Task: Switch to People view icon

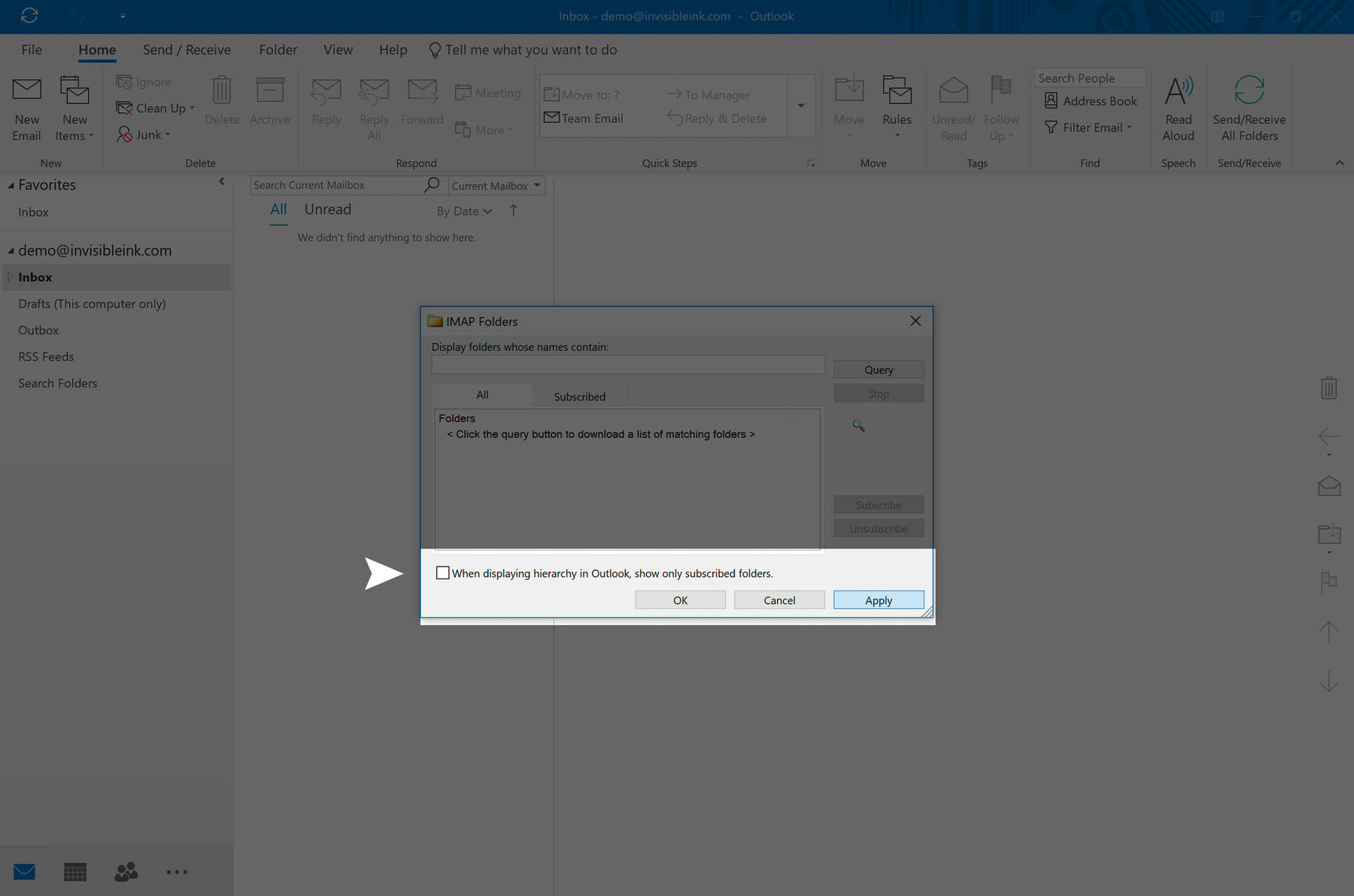Action: click(126, 872)
